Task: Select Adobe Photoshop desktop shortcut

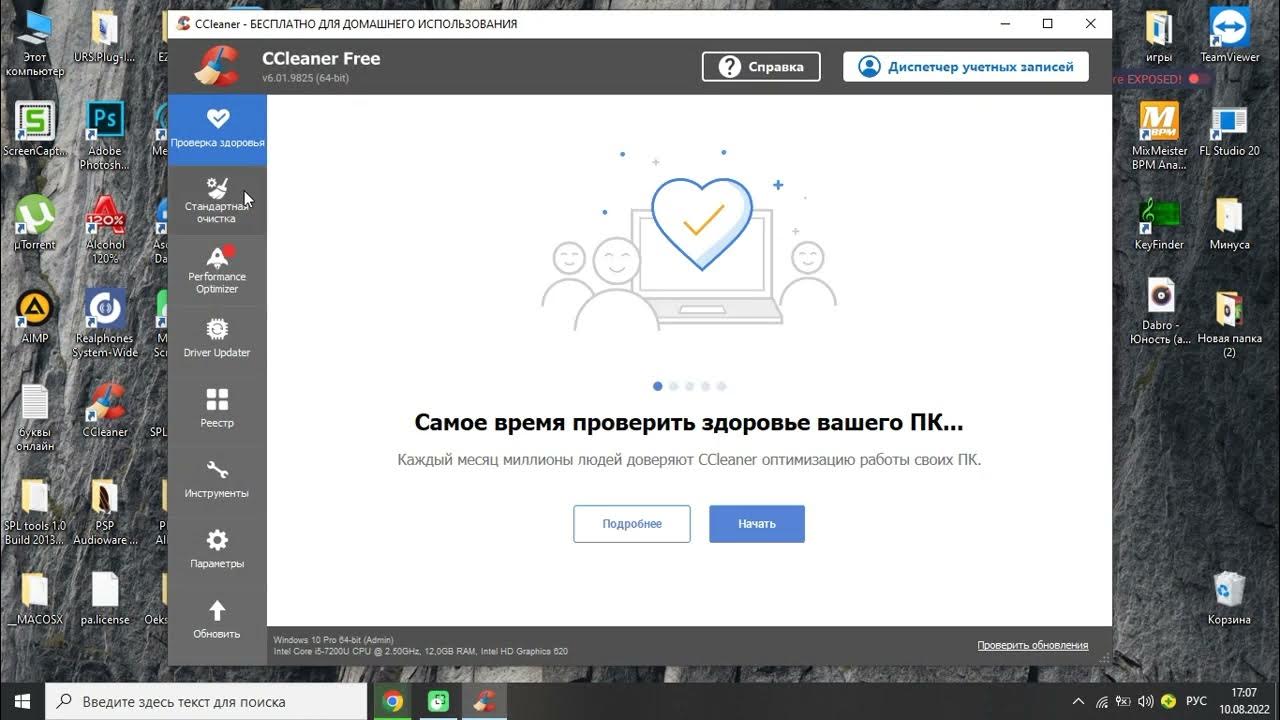Action: (x=104, y=136)
